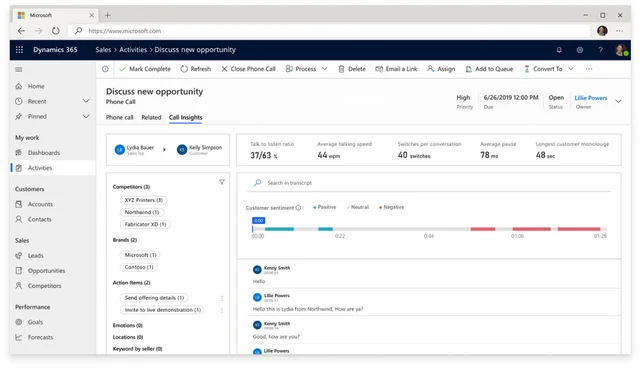Reload the page with browser refresh

pyautogui.click(x=56, y=31)
